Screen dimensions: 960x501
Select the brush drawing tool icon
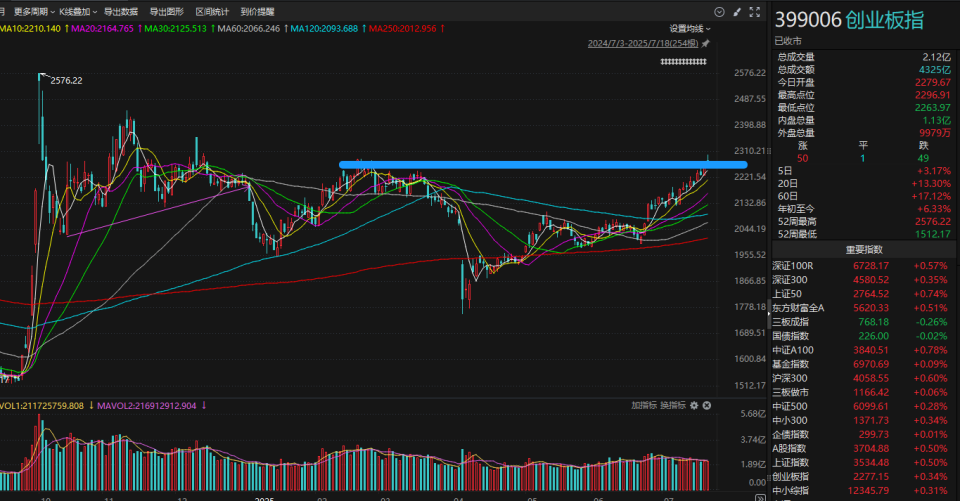point(737,12)
